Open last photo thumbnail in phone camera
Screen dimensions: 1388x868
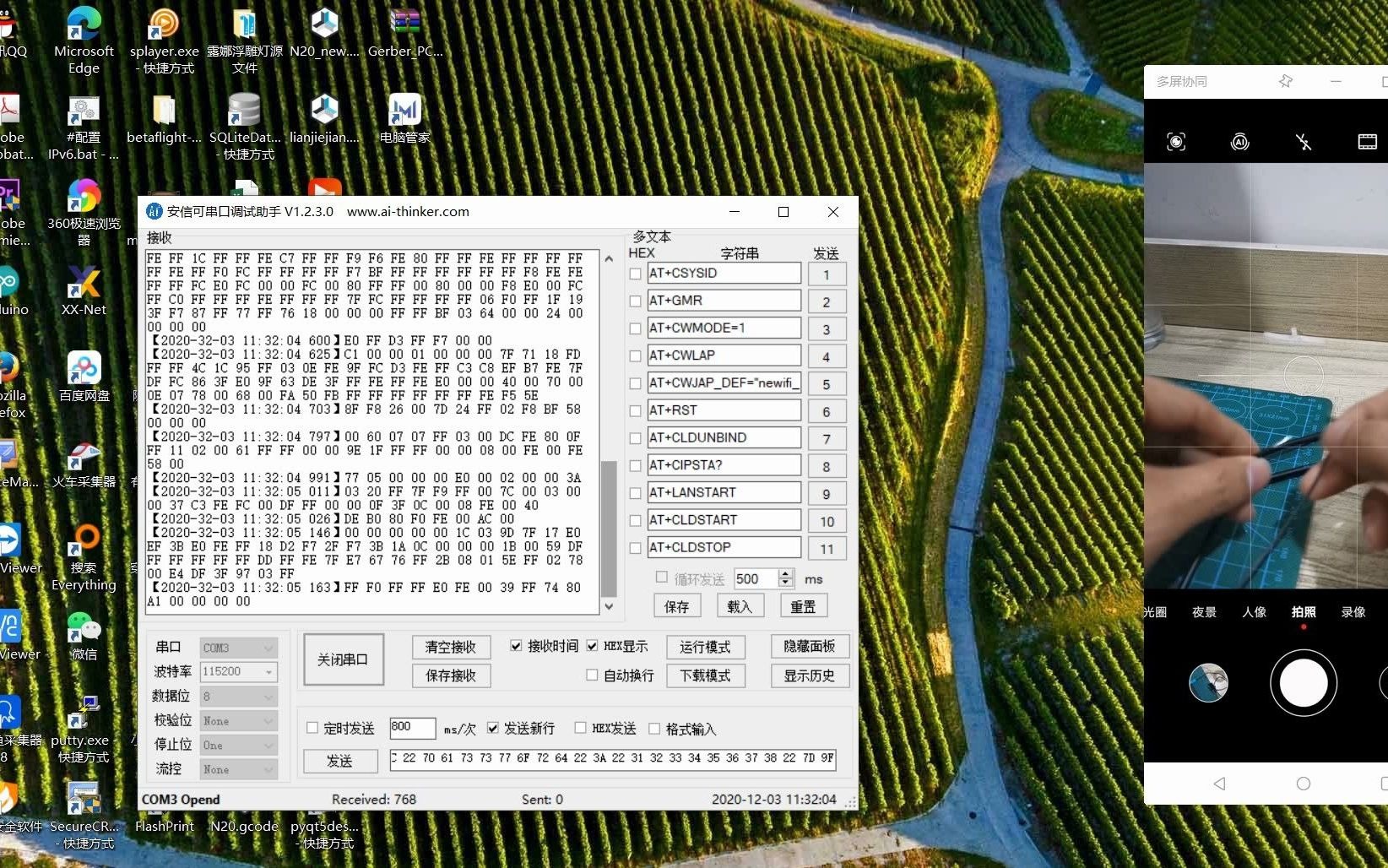click(x=1208, y=683)
